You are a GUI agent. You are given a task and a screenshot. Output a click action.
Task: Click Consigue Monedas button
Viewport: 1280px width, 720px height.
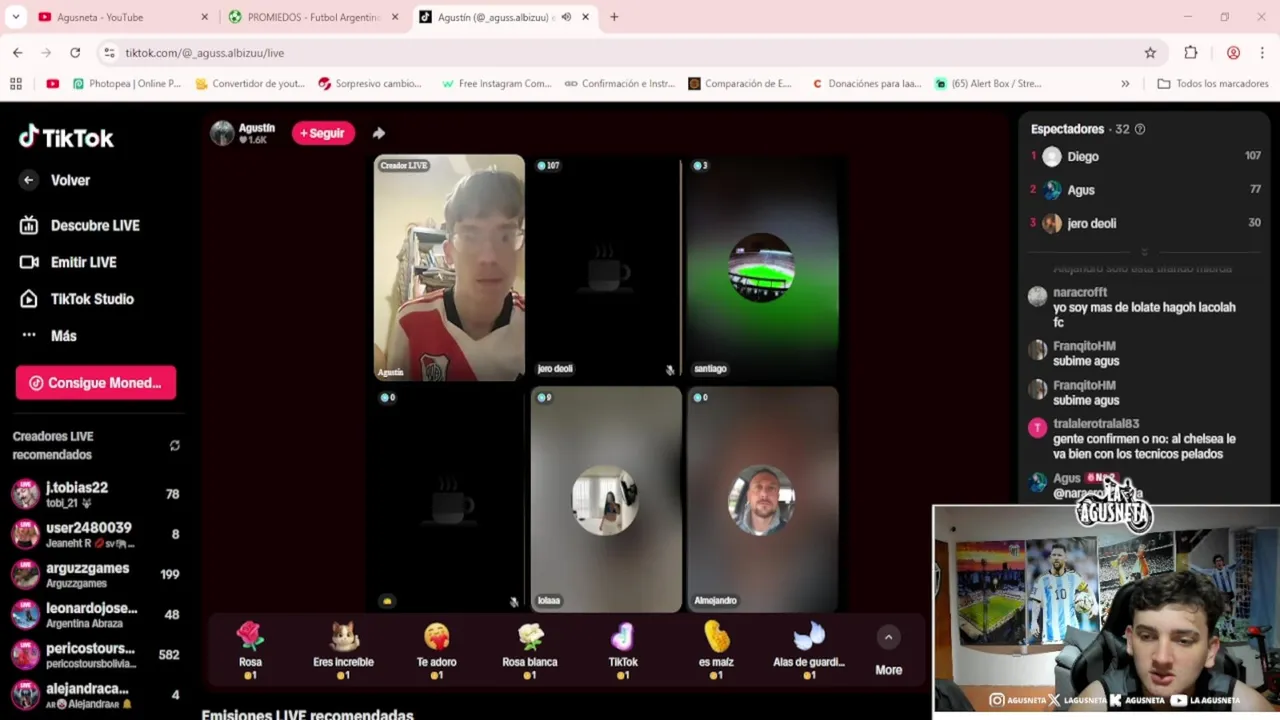pyautogui.click(x=96, y=383)
